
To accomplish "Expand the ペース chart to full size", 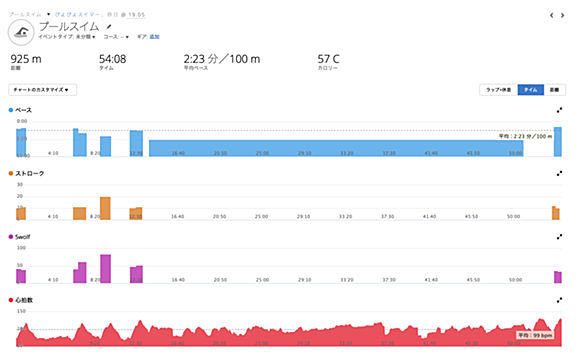I will 559,110.
